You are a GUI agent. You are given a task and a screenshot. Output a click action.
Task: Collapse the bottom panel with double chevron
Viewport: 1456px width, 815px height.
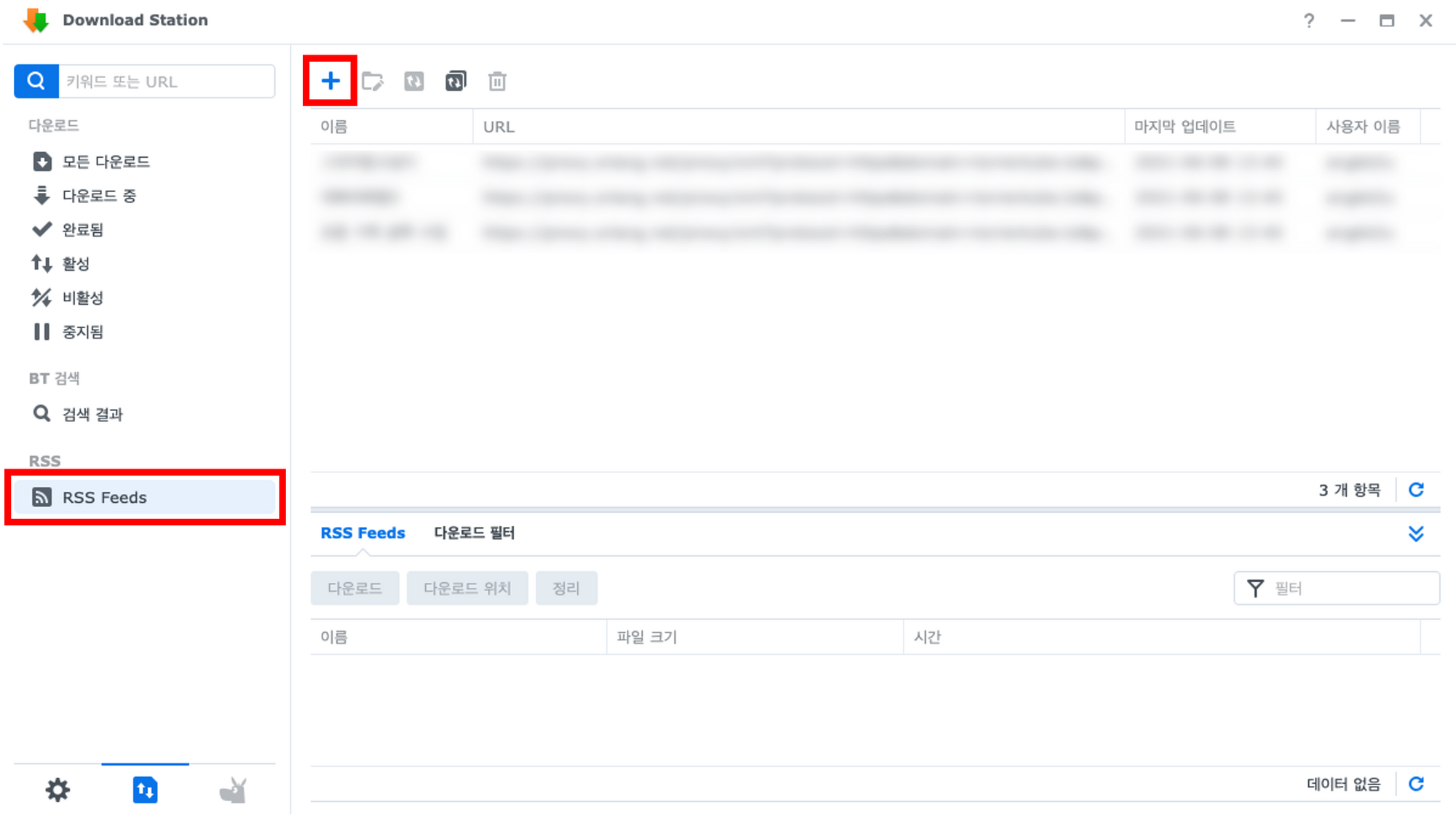[x=1416, y=533]
